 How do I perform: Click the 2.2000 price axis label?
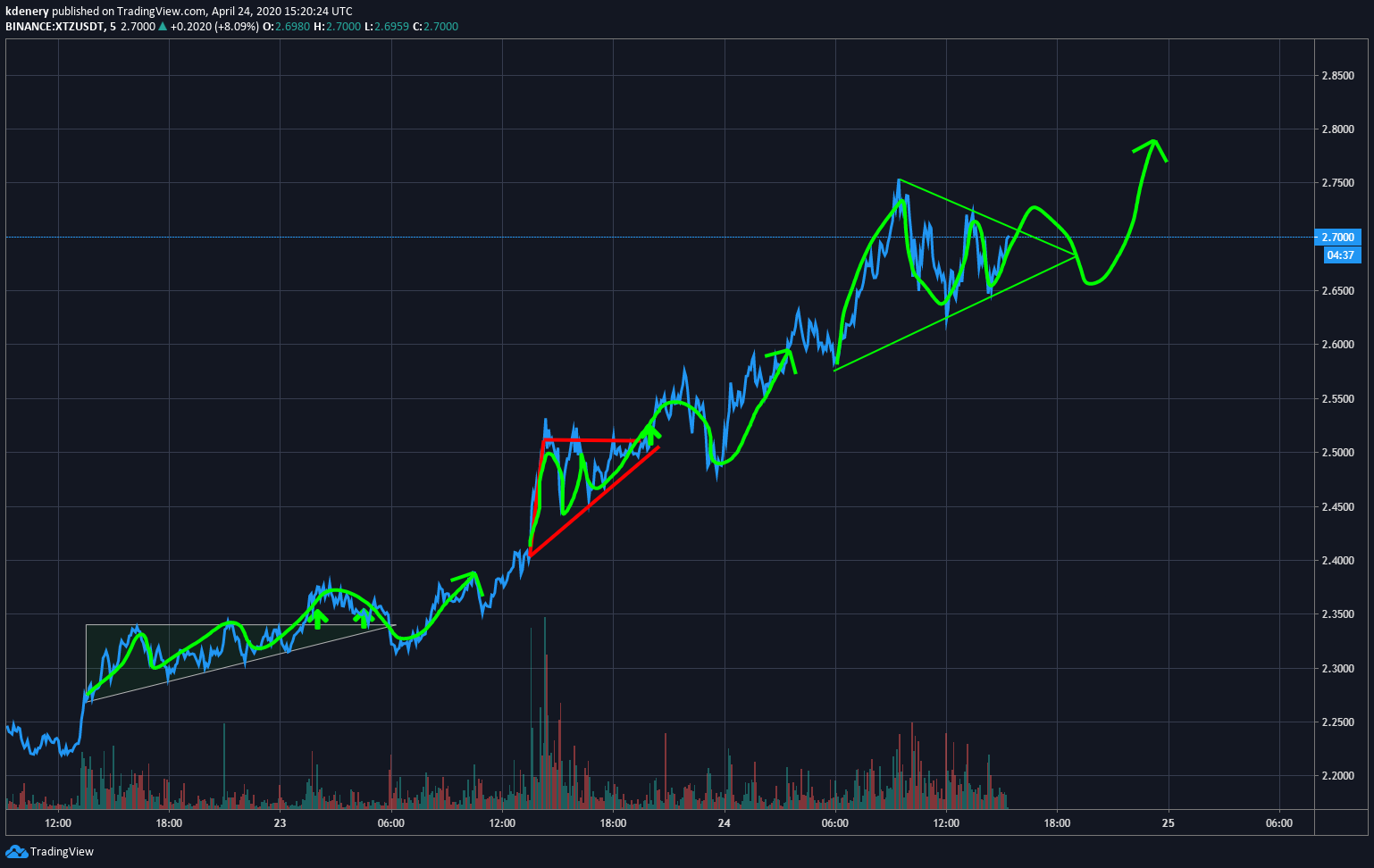[1337, 776]
